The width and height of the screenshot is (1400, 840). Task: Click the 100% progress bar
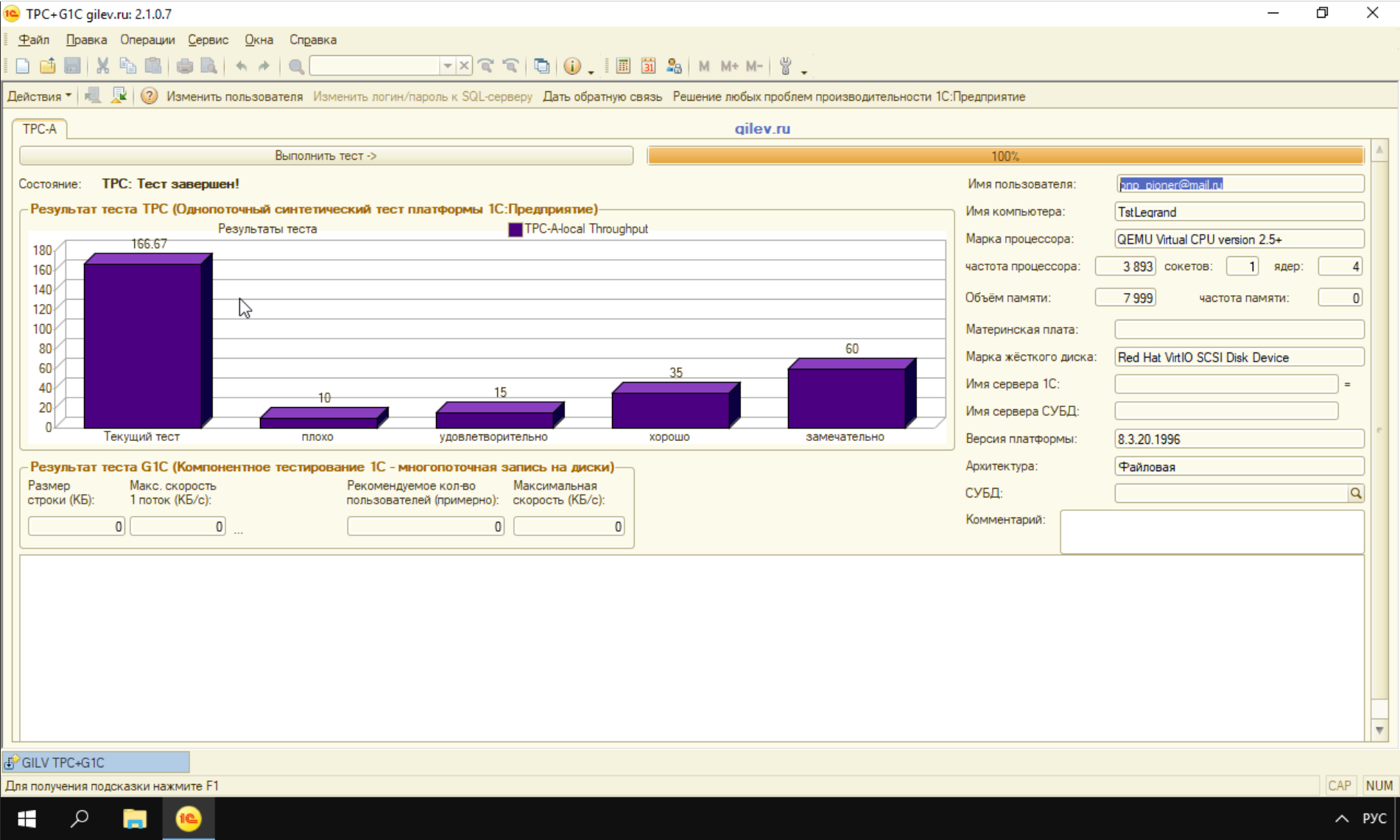tap(1005, 156)
